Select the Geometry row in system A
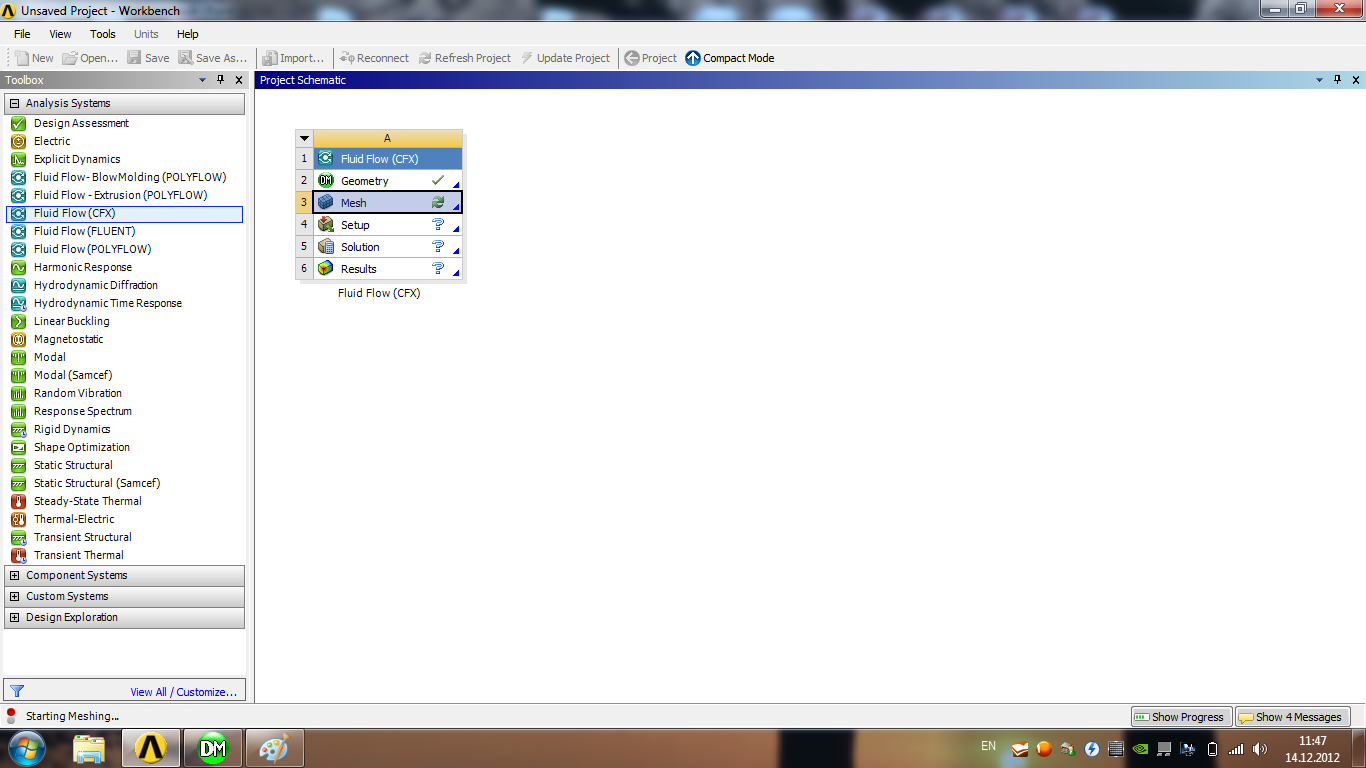 388,181
